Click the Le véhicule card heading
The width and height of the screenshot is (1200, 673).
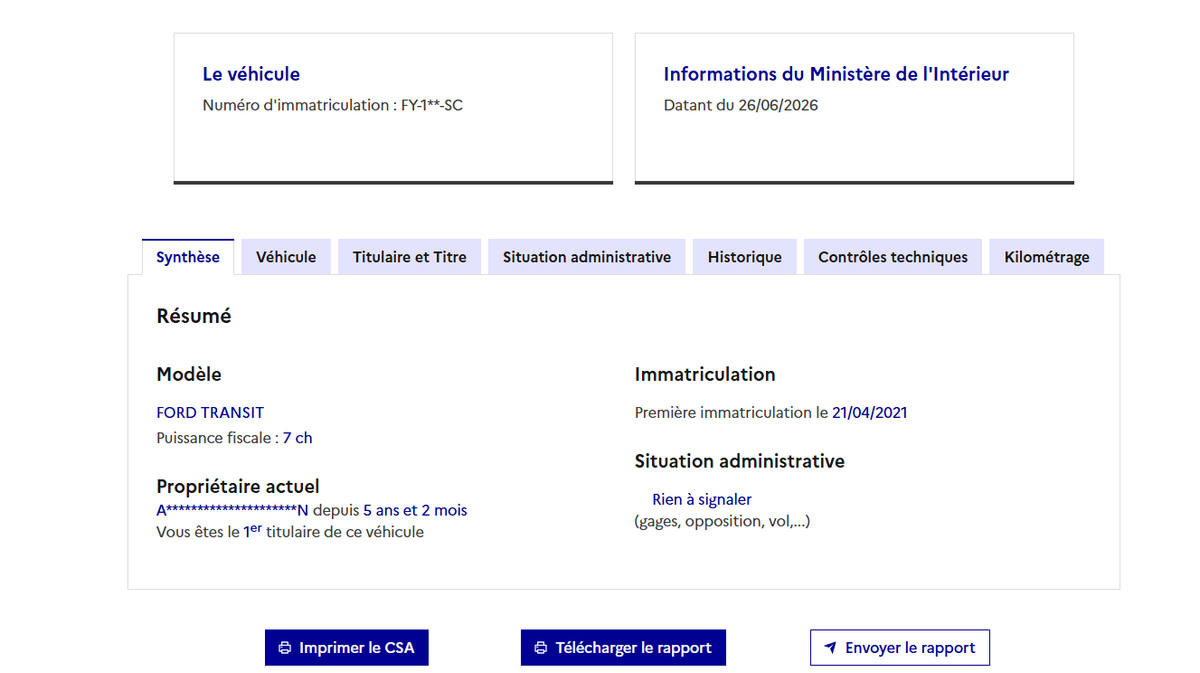251,74
